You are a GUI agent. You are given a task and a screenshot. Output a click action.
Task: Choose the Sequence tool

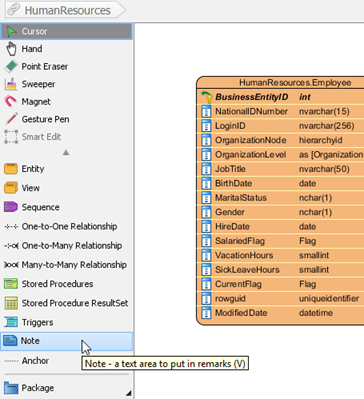(x=67, y=207)
